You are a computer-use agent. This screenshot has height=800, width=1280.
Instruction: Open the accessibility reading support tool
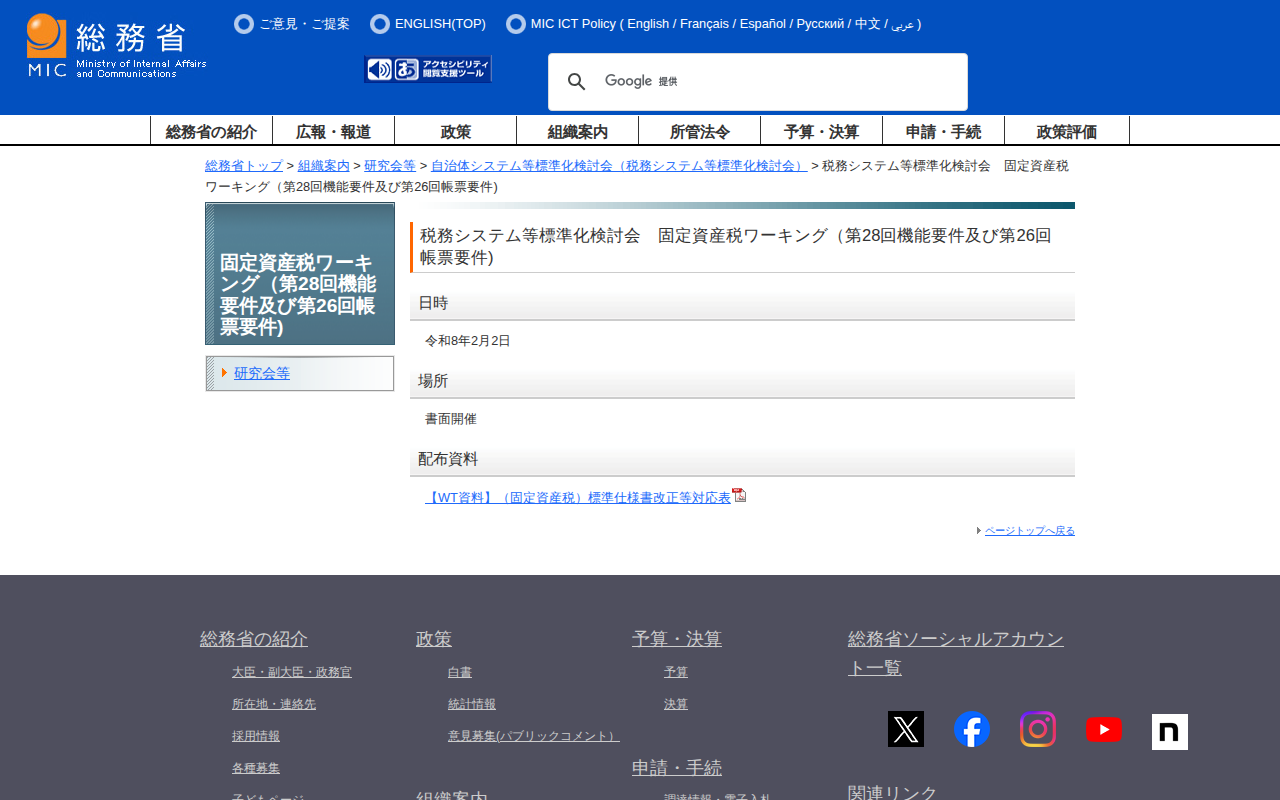pos(428,69)
